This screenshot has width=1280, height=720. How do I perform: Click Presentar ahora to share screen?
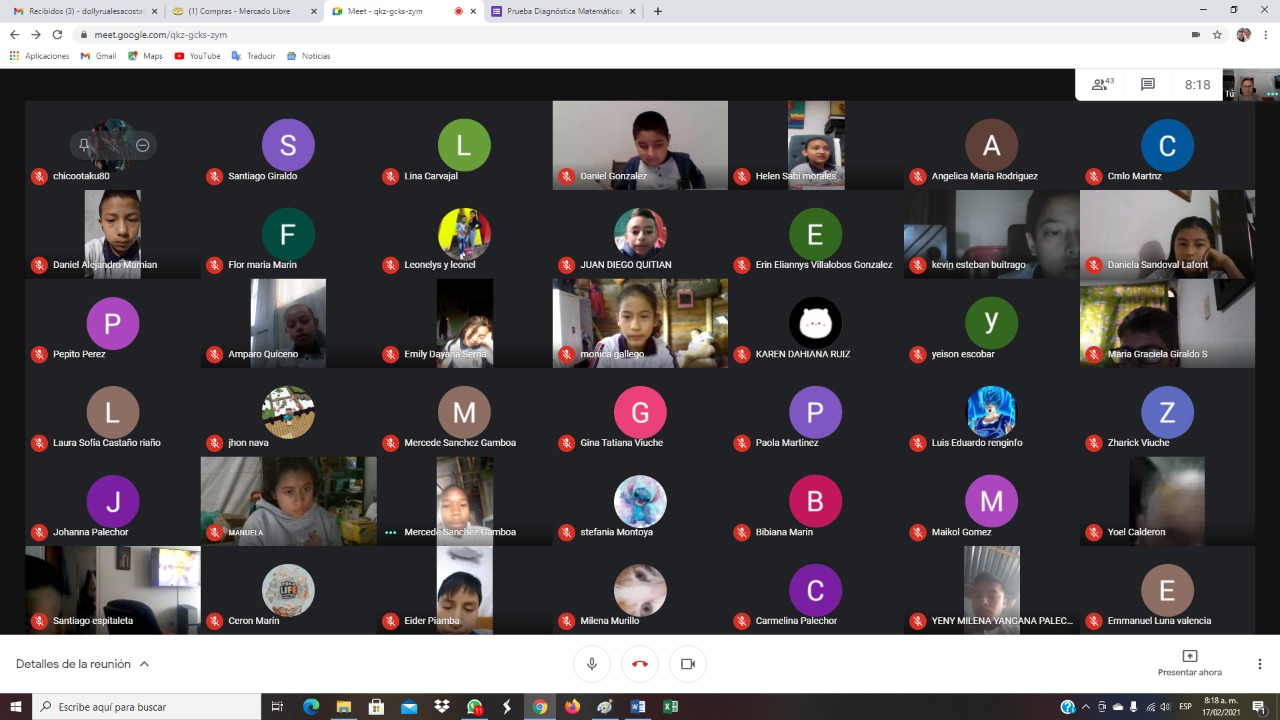[x=1189, y=663]
